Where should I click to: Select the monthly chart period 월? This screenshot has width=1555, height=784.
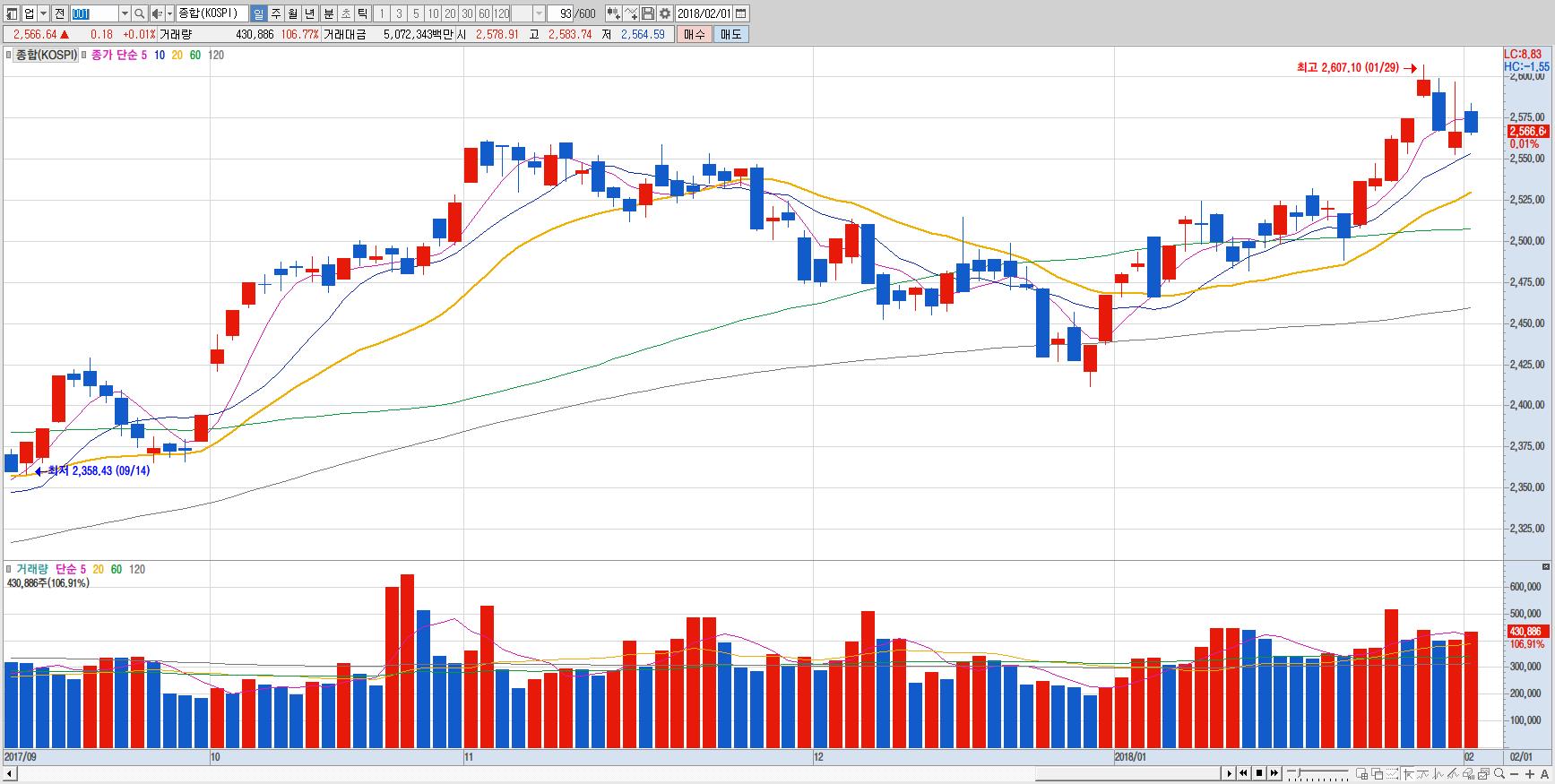tap(292, 13)
